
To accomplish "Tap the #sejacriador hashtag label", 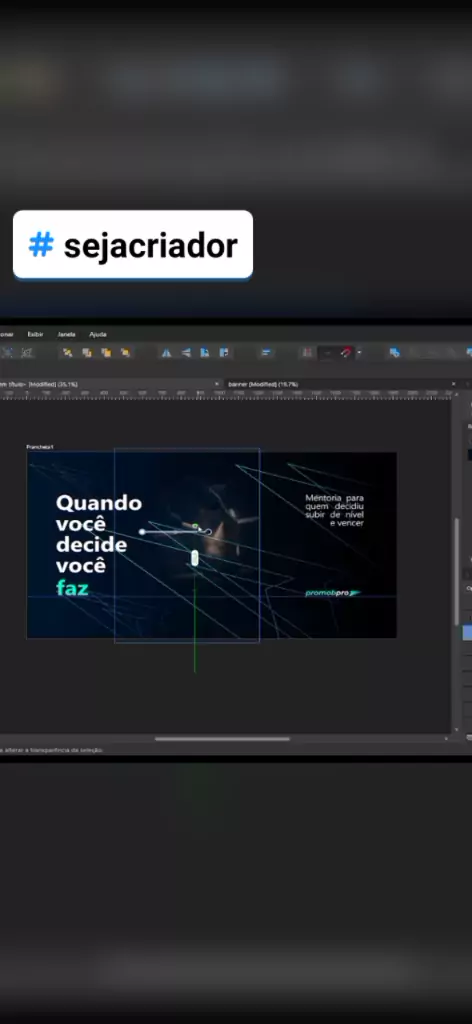I will click(133, 245).
